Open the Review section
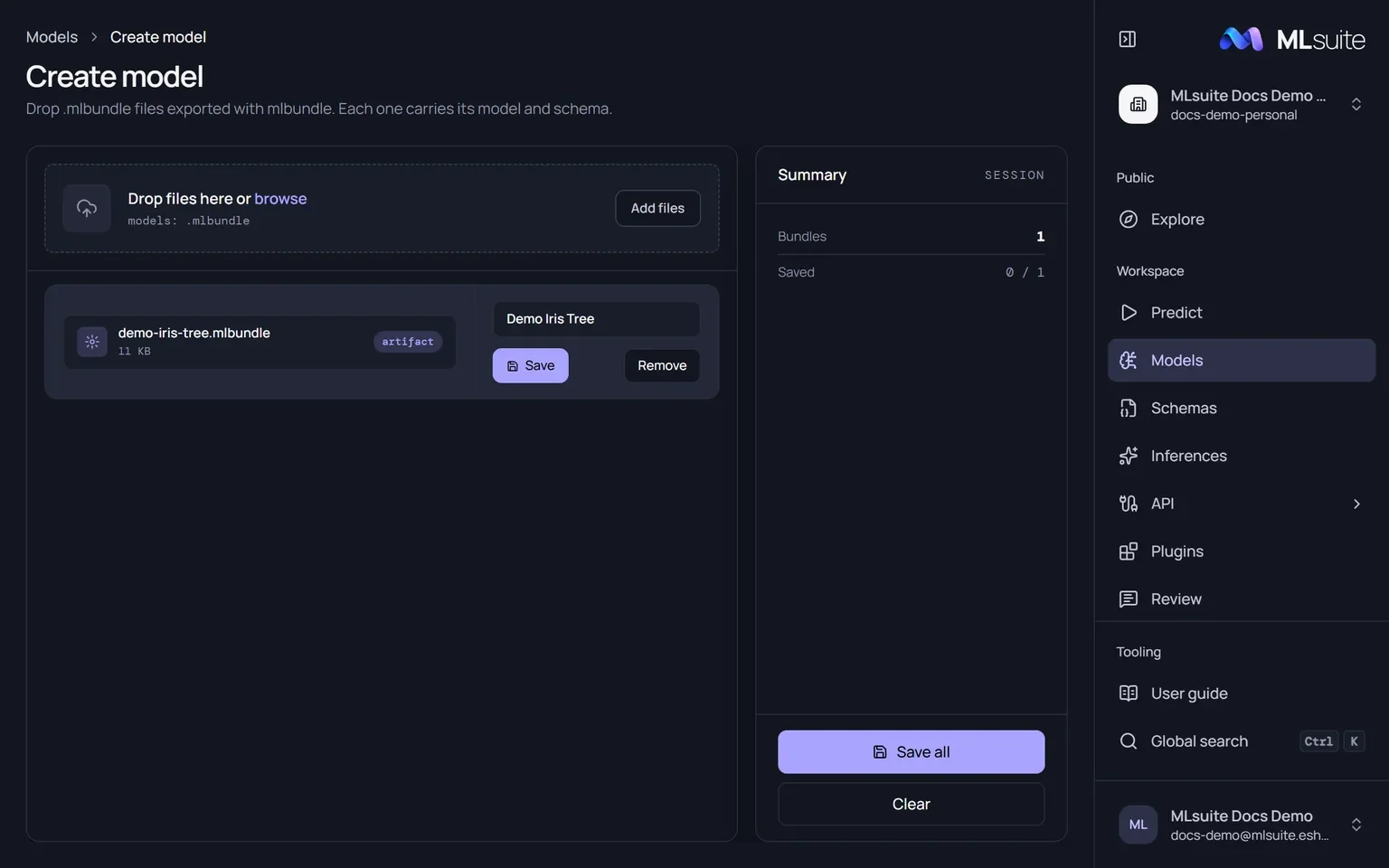Screen dimensions: 1389x868 point(1241,599)
